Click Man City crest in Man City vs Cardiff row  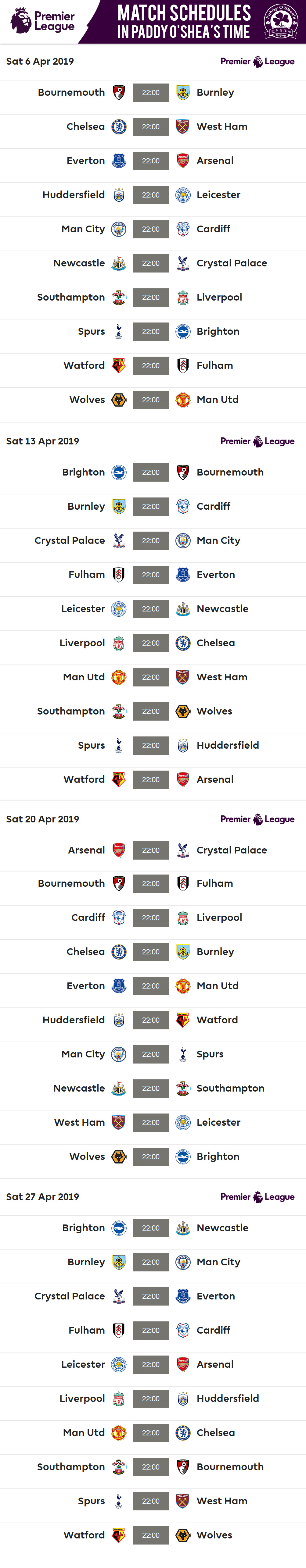[119, 230]
